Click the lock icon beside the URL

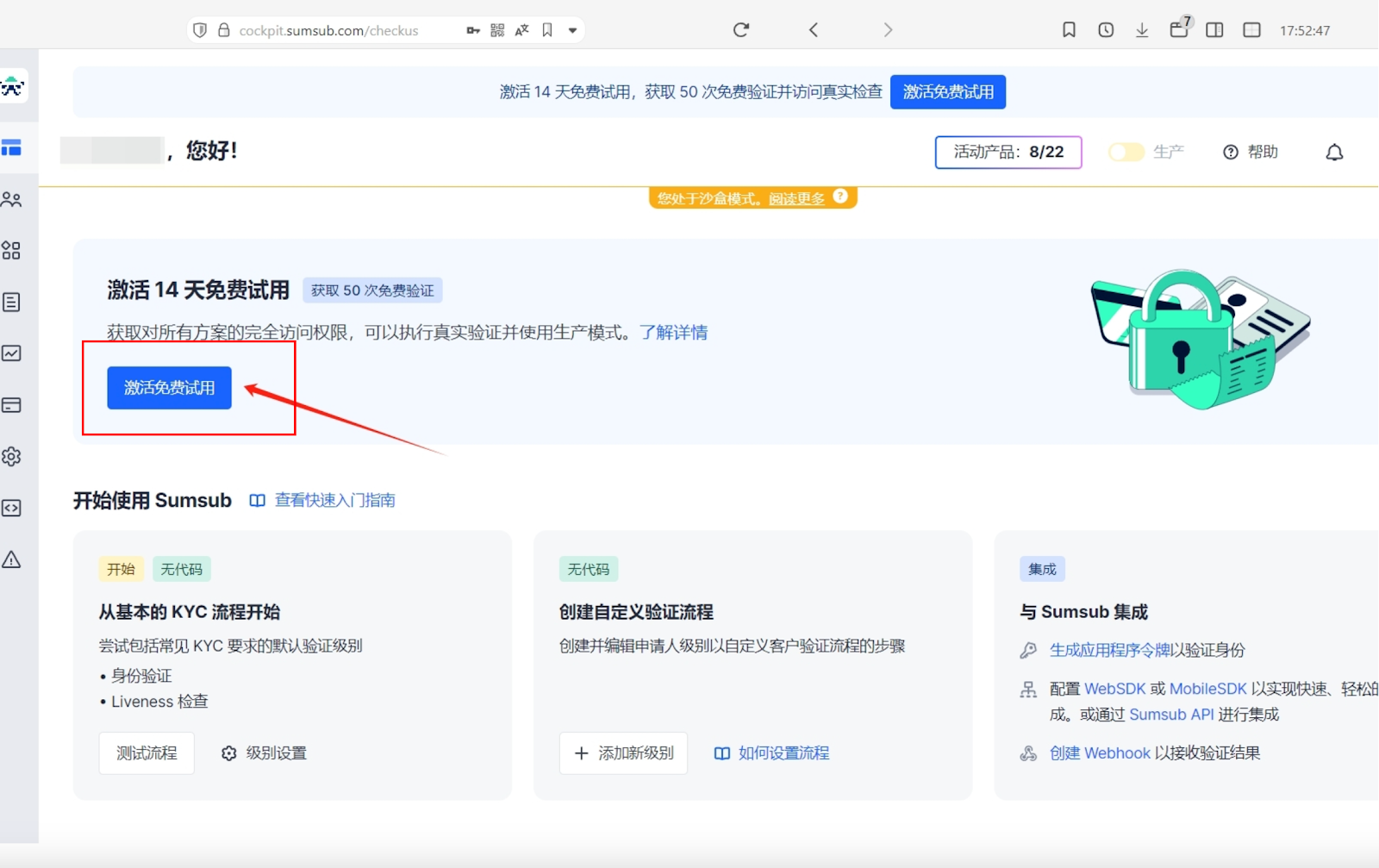pyautogui.click(x=224, y=30)
